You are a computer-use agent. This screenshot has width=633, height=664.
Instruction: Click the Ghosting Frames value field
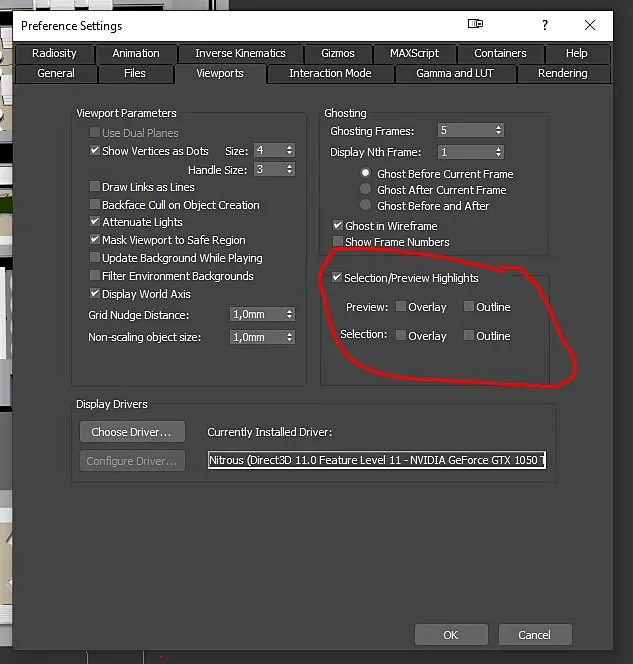(466, 130)
